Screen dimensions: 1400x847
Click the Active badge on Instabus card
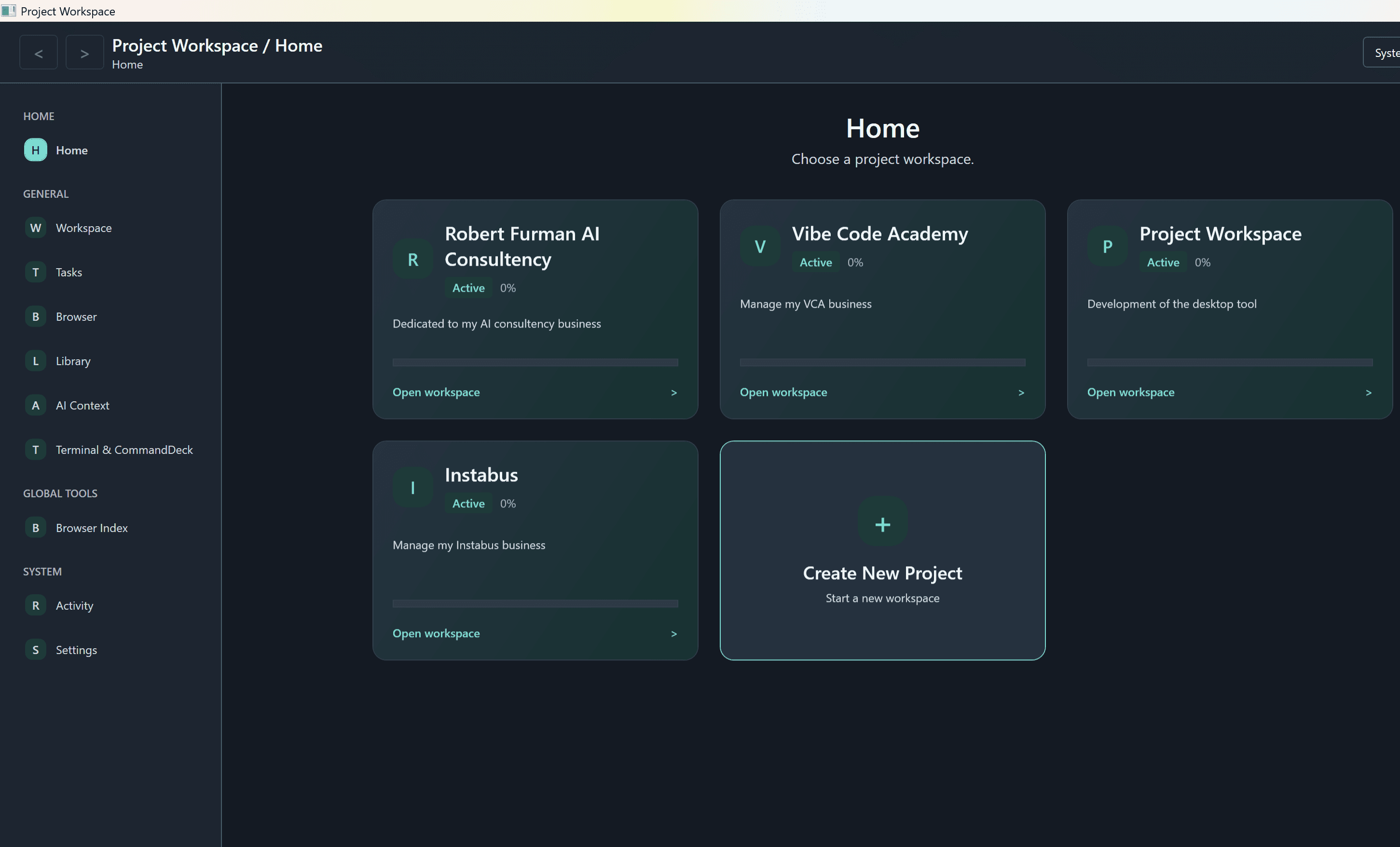(x=468, y=503)
